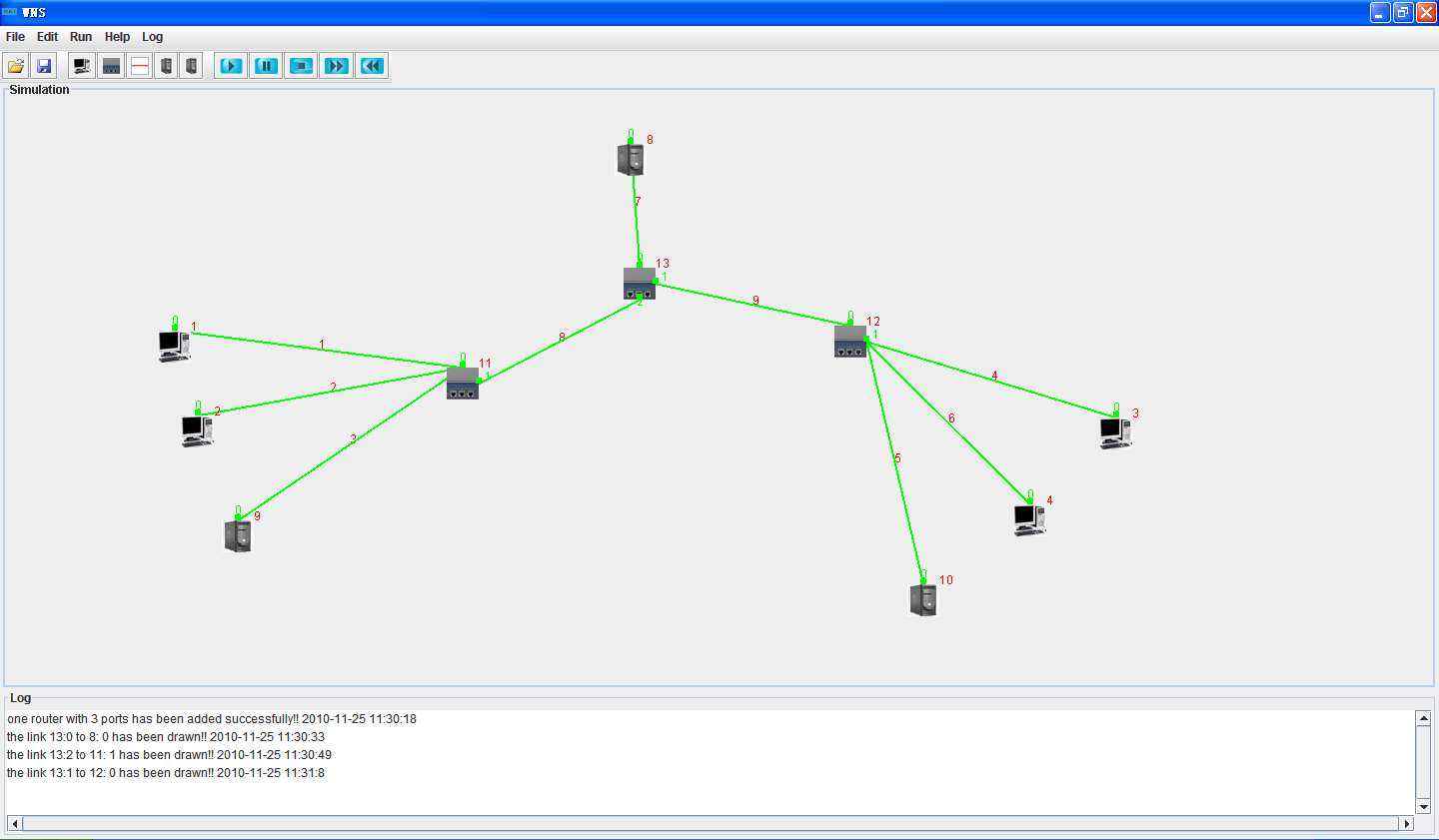Viewport: 1439px width, 840px height.
Task: Select computer node 4 on the canvas
Action: click(x=1029, y=519)
